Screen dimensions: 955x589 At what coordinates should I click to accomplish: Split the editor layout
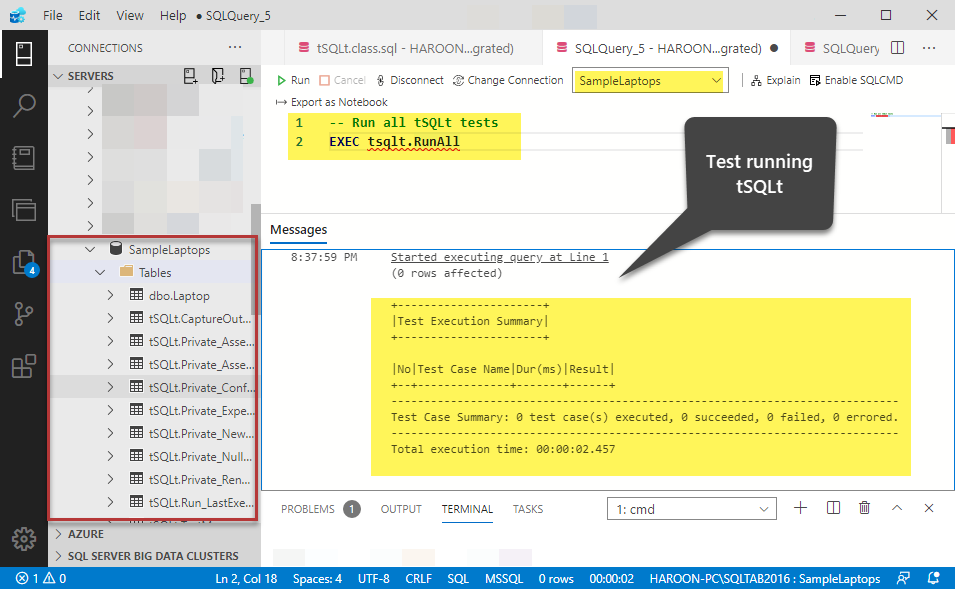coord(898,48)
